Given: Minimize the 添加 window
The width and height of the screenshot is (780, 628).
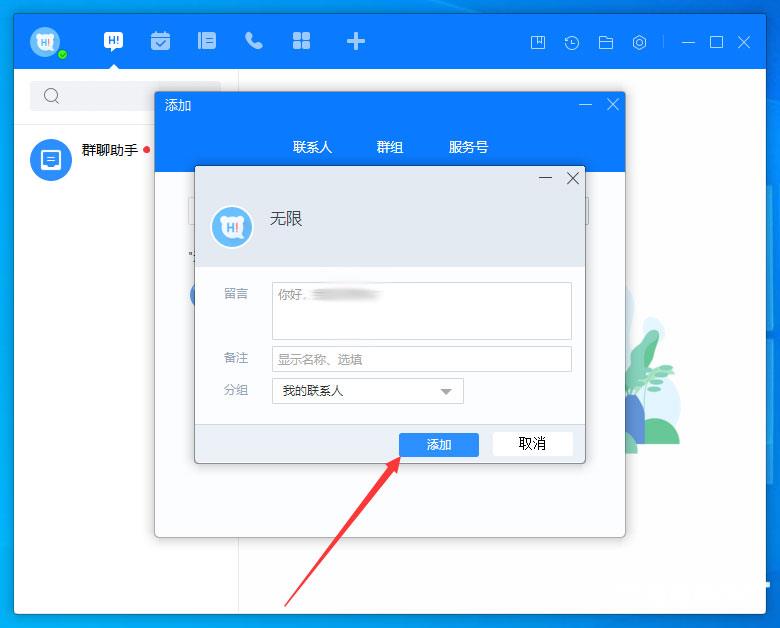Looking at the screenshot, I should [585, 105].
